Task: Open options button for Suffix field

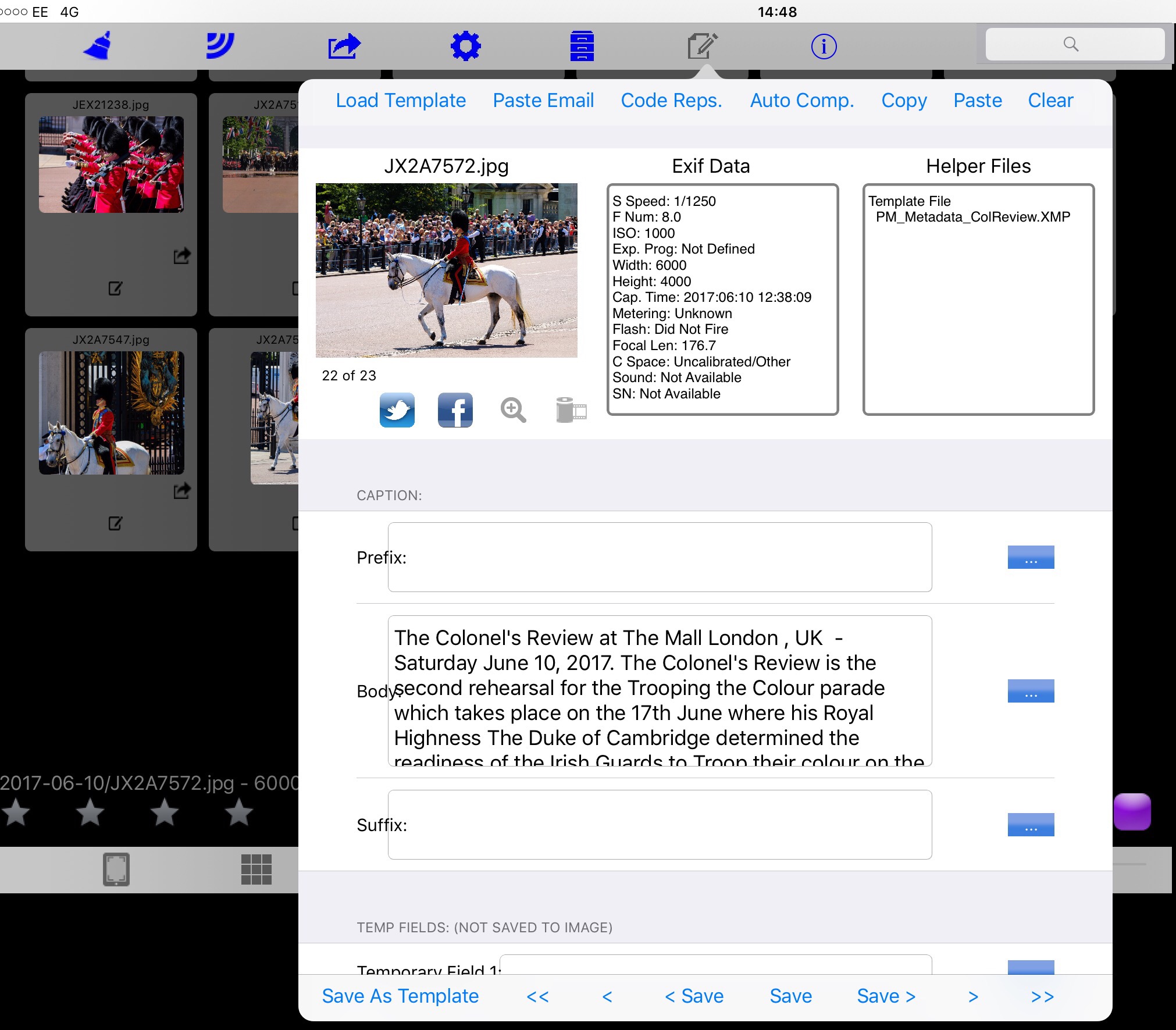Action: pos(1031,825)
